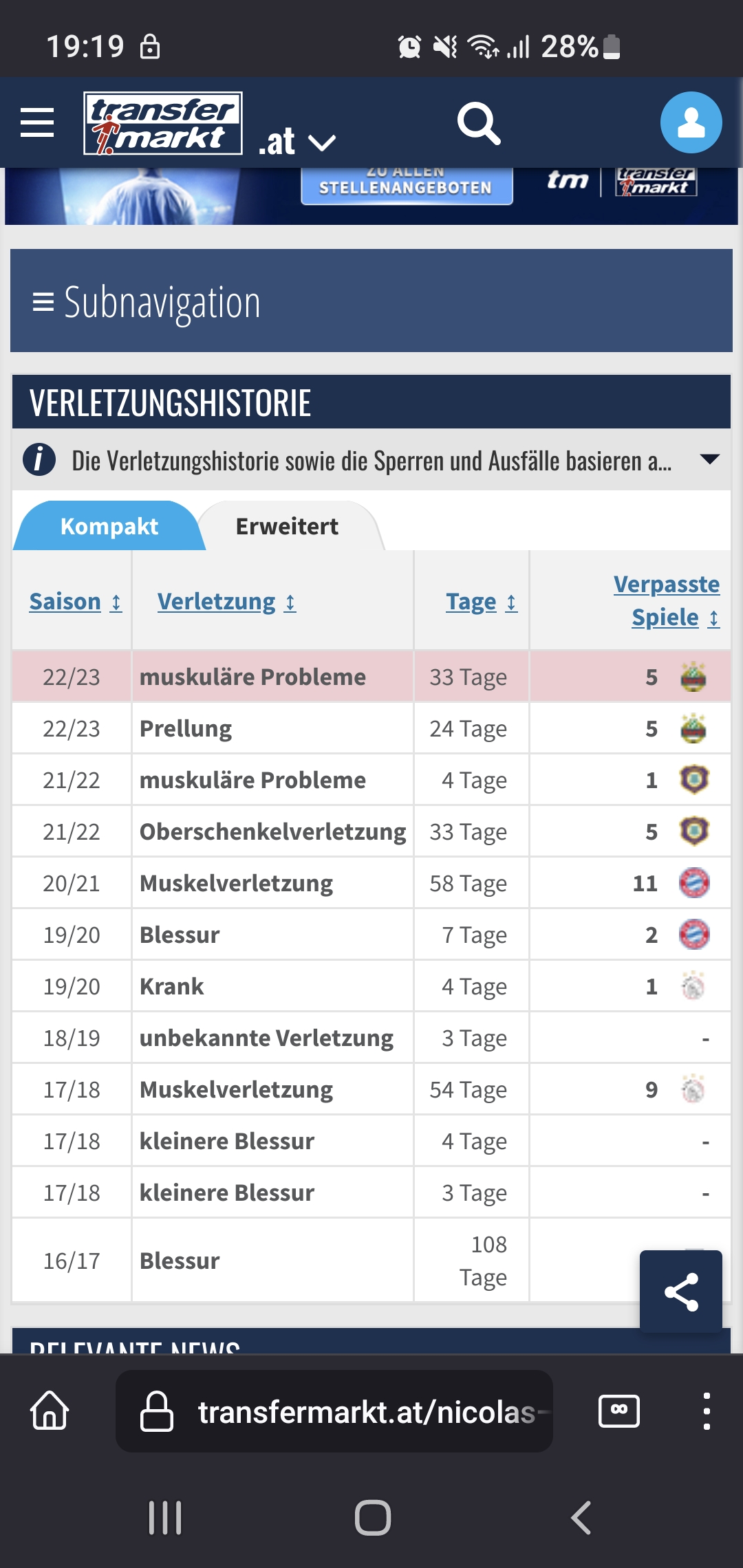Select the Kompakt tab
743x1568 pixels.
point(109,526)
